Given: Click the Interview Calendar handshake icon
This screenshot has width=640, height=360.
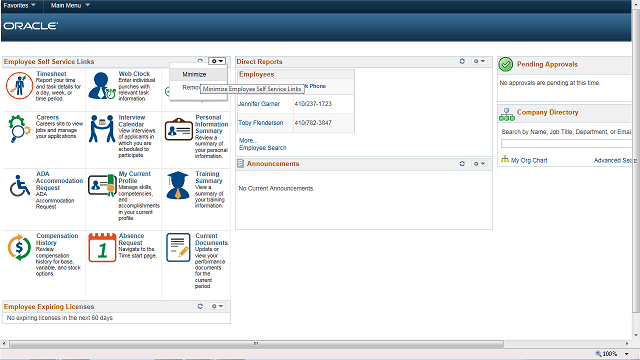Looking at the screenshot, I should [x=102, y=129].
